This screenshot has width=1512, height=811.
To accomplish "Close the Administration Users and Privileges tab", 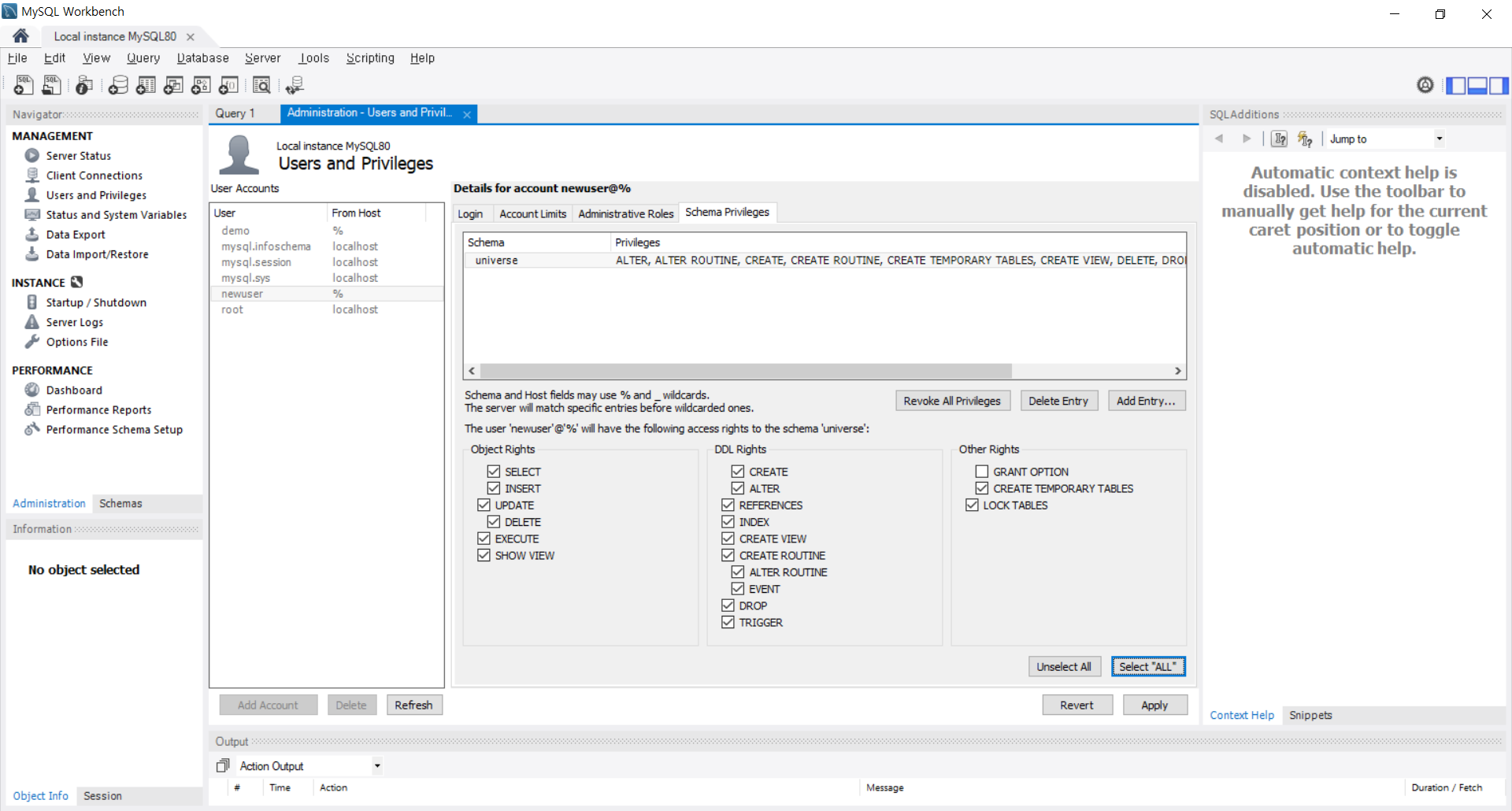I will pos(467,115).
